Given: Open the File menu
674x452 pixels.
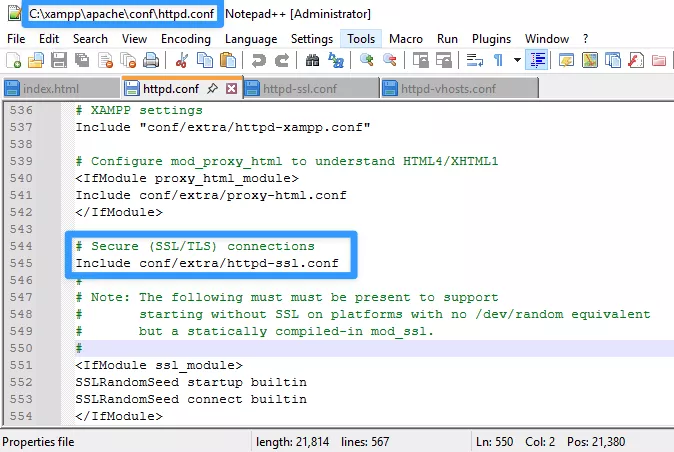Looking at the screenshot, I should pos(16,39).
